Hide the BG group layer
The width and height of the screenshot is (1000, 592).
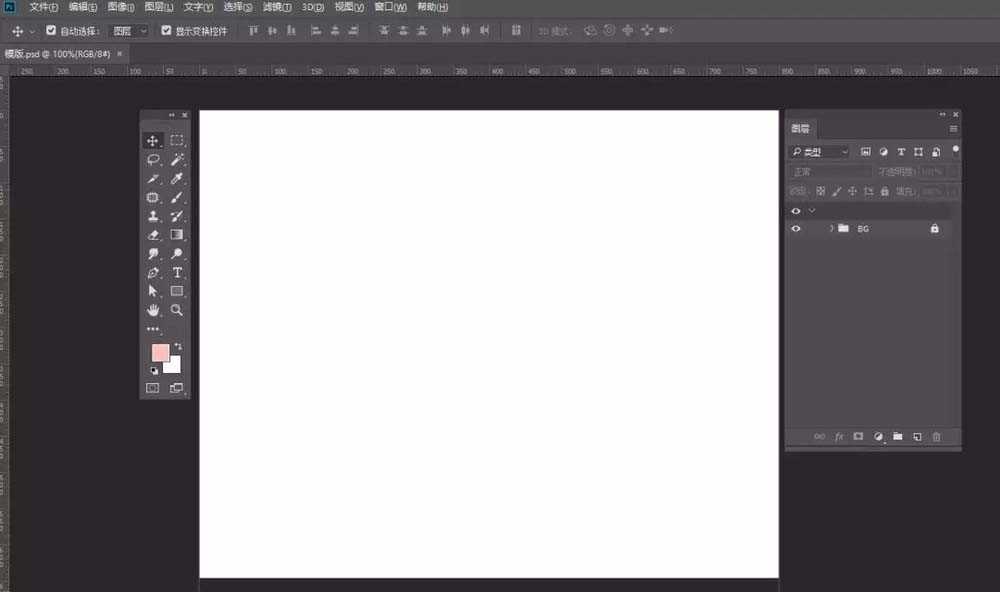coord(796,229)
